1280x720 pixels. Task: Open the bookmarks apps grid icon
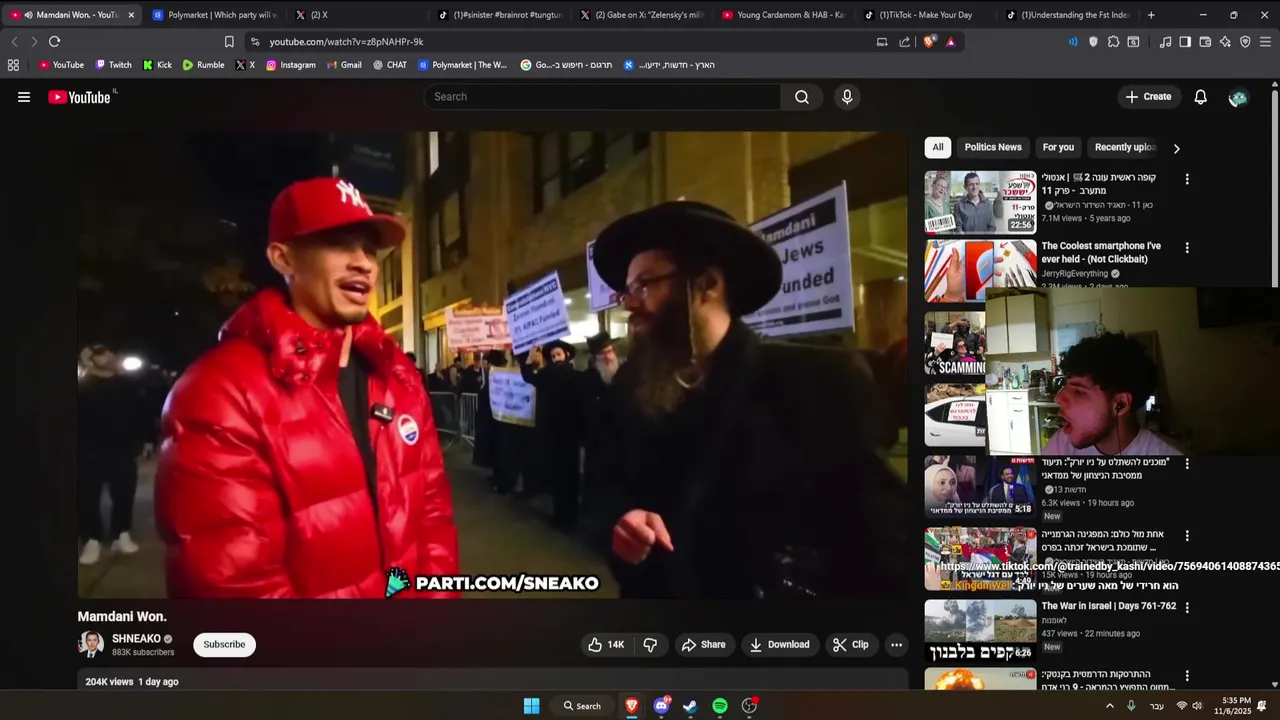[13, 65]
